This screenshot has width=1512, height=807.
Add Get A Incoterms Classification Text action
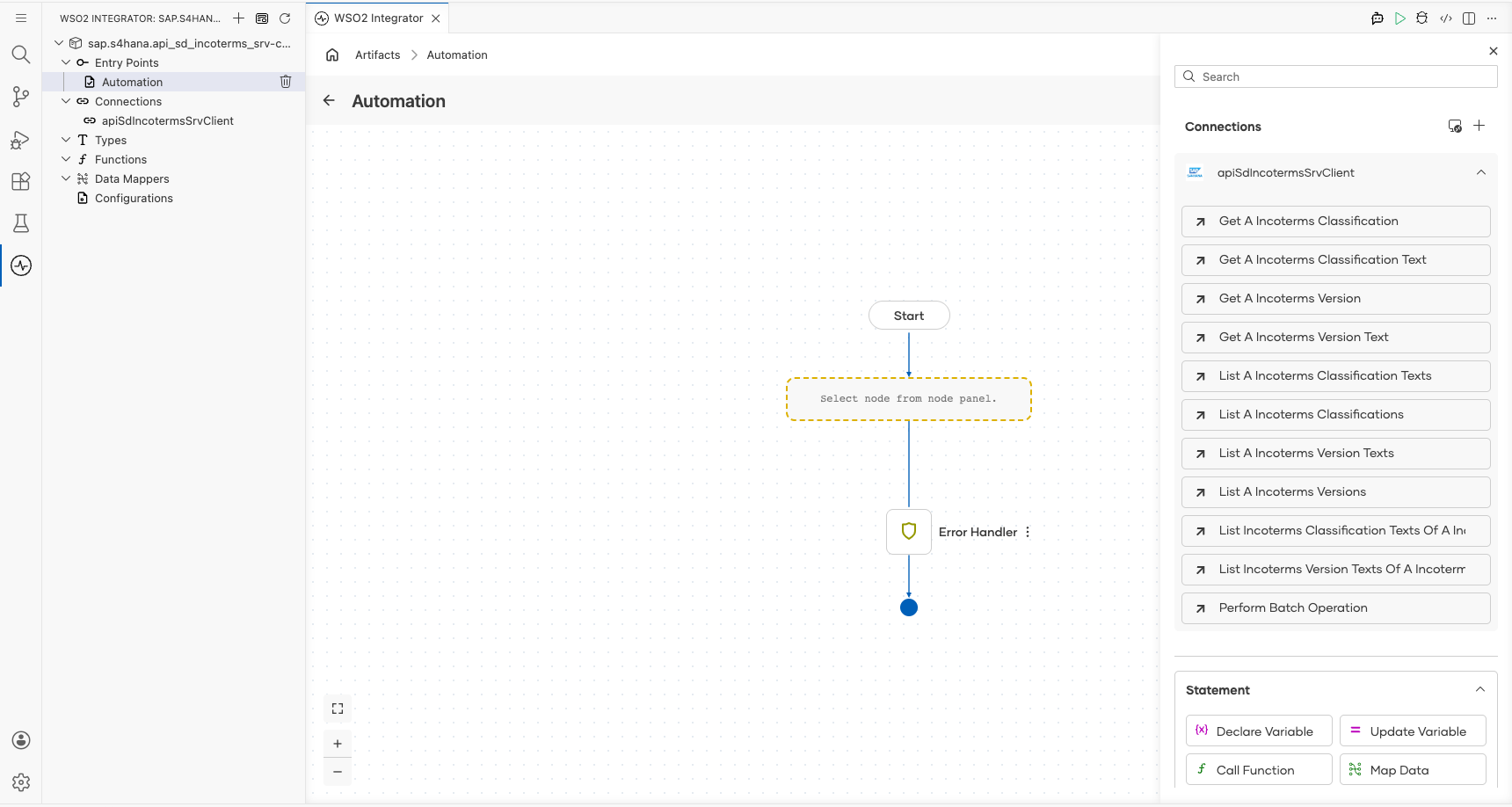(x=1336, y=260)
